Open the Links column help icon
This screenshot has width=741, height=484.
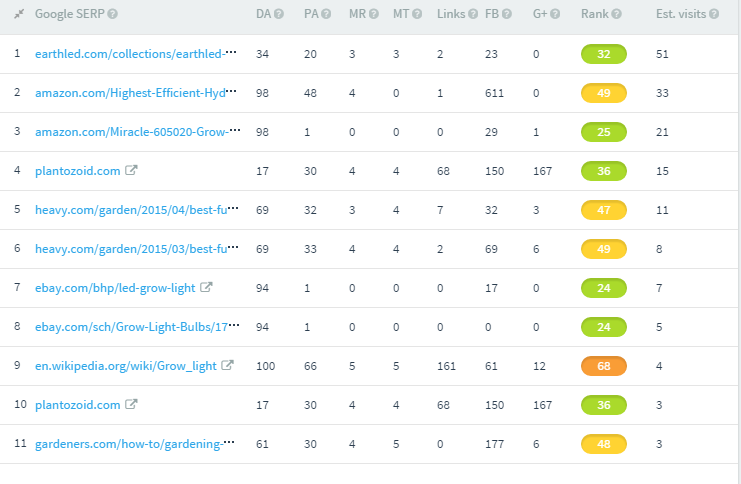[x=473, y=14]
